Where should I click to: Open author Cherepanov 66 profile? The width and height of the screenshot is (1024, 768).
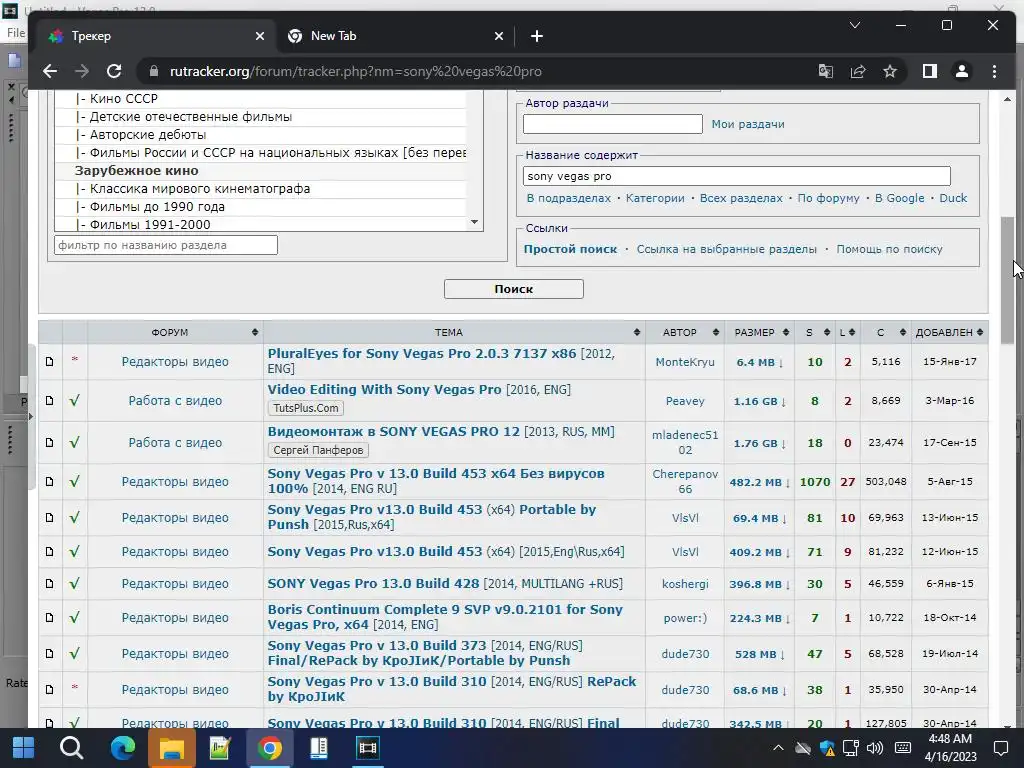[x=684, y=481]
